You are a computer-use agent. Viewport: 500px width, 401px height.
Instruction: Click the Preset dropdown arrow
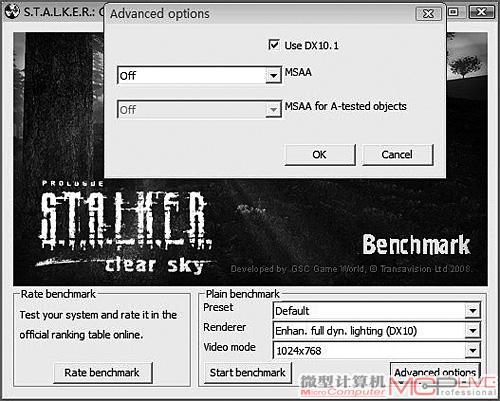(x=473, y=311)
